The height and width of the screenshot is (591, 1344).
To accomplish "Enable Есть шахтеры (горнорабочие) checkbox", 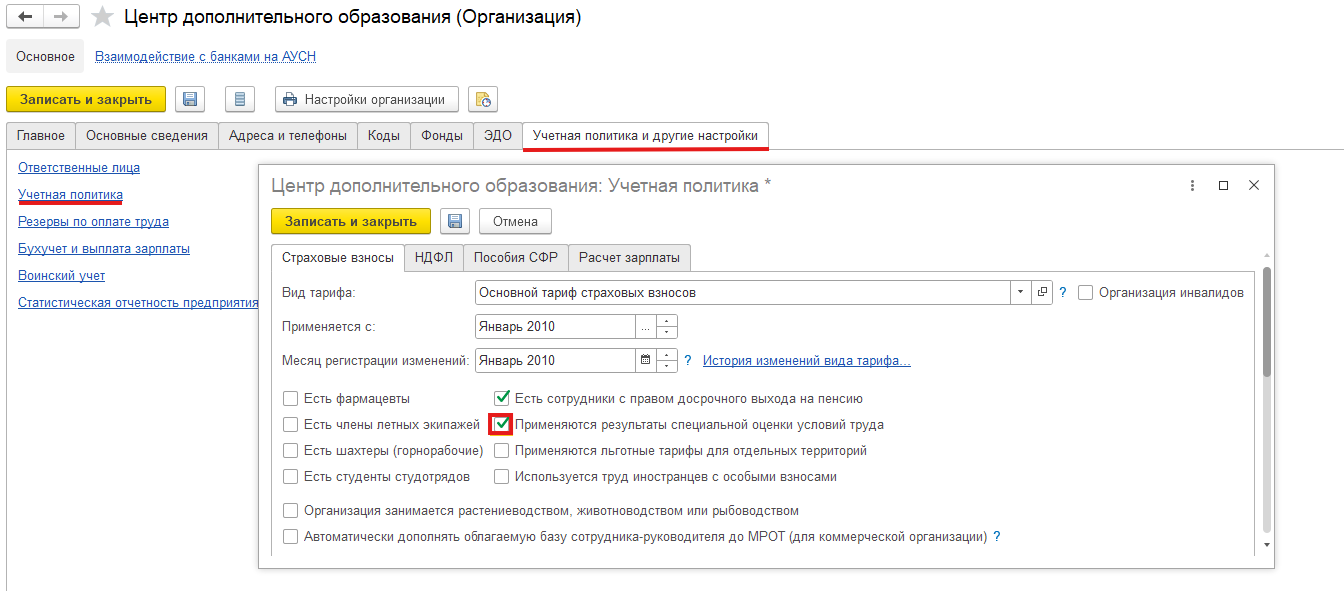I will tap(291, 450).
